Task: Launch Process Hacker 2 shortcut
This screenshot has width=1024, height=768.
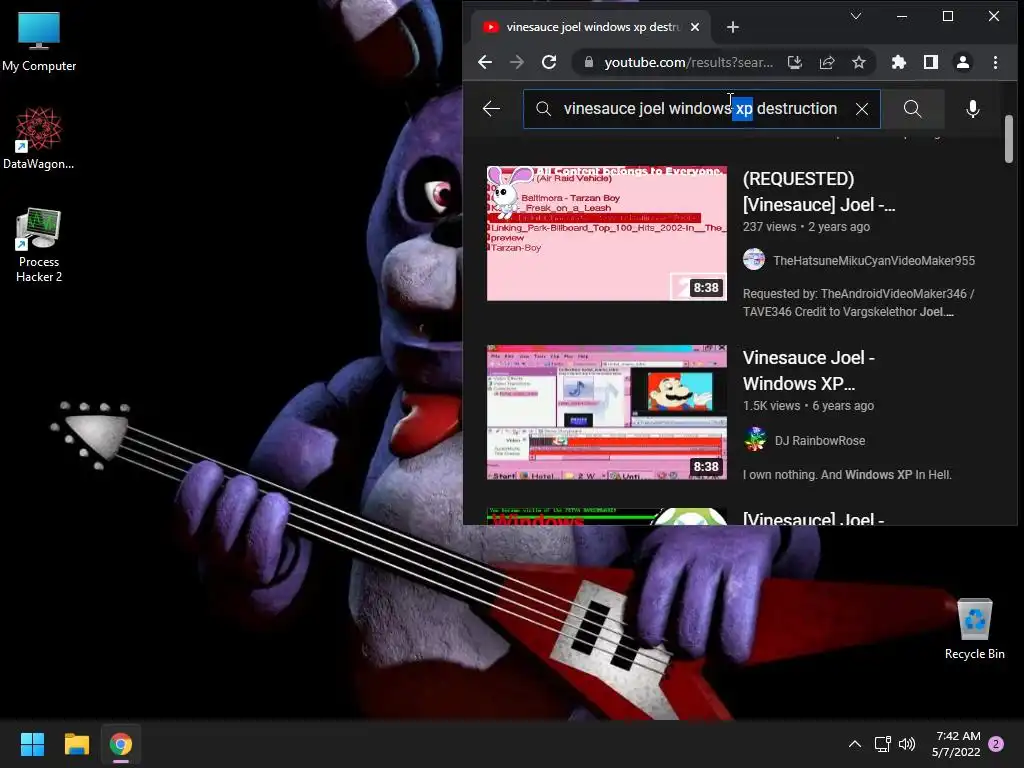Action: 39,246
